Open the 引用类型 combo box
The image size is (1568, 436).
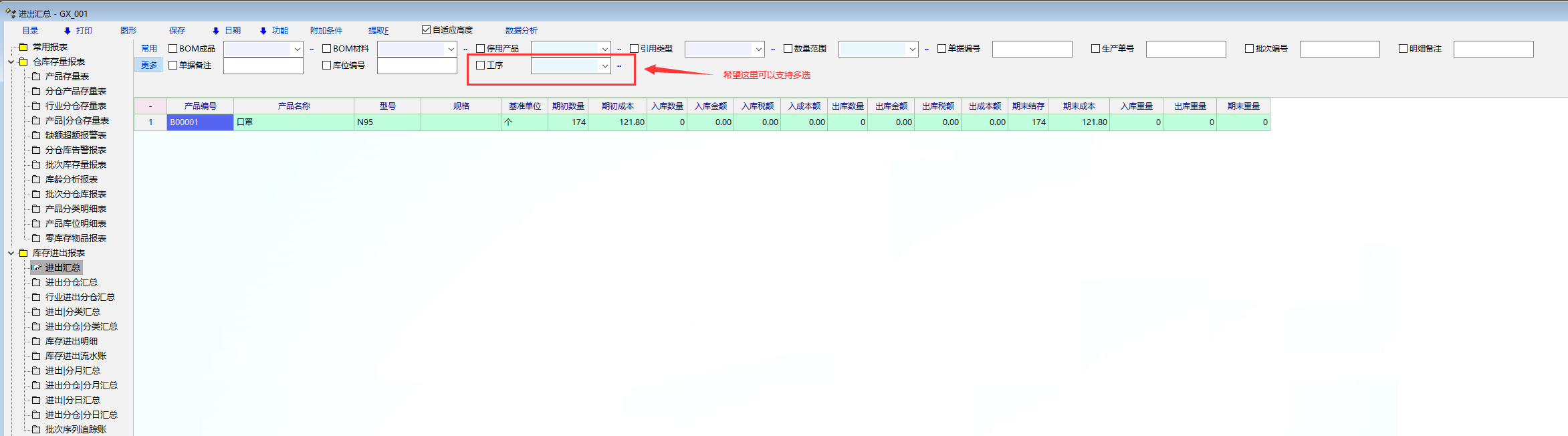coord(758,49)
